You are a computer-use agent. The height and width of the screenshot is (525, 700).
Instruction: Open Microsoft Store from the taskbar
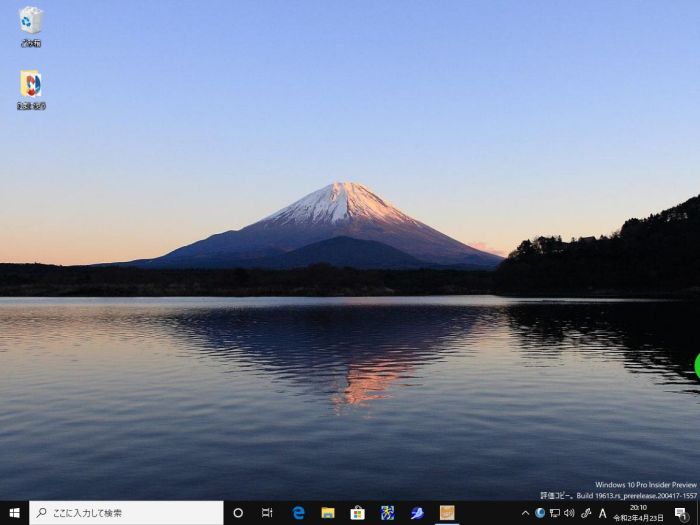coord(357,513)
